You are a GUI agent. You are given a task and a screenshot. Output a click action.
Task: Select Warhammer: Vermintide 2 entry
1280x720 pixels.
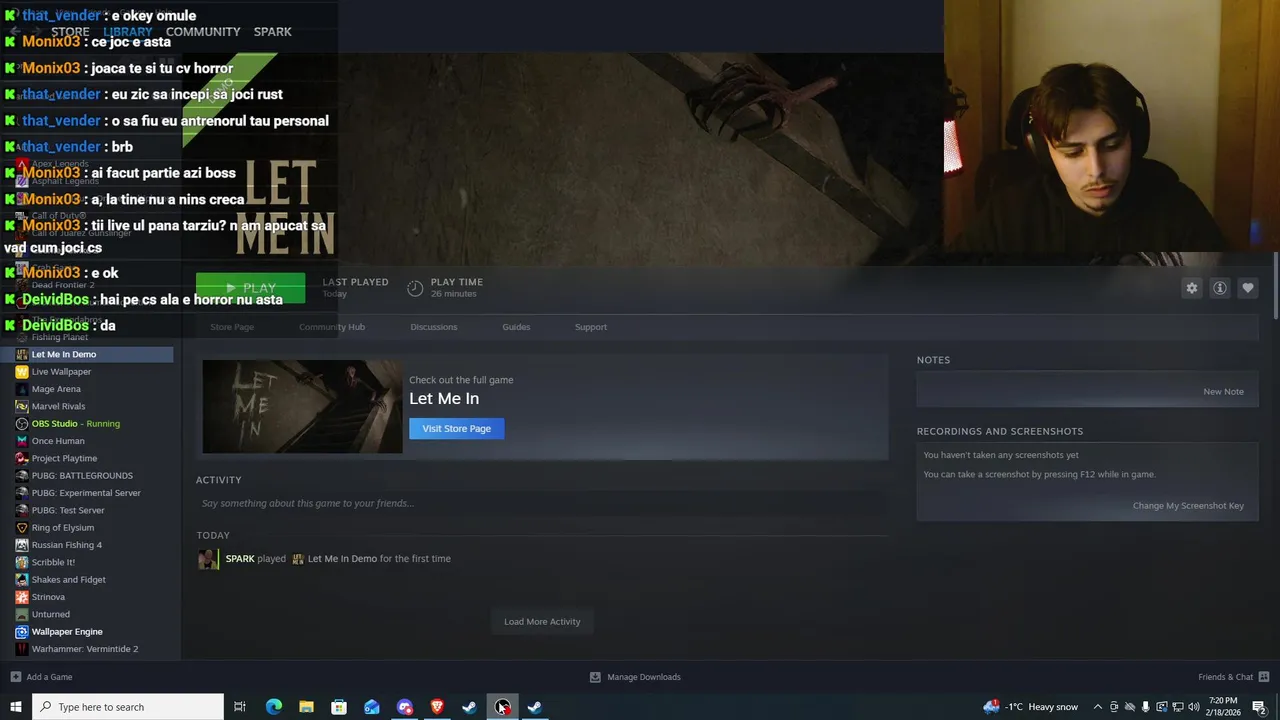click(87, 649)
